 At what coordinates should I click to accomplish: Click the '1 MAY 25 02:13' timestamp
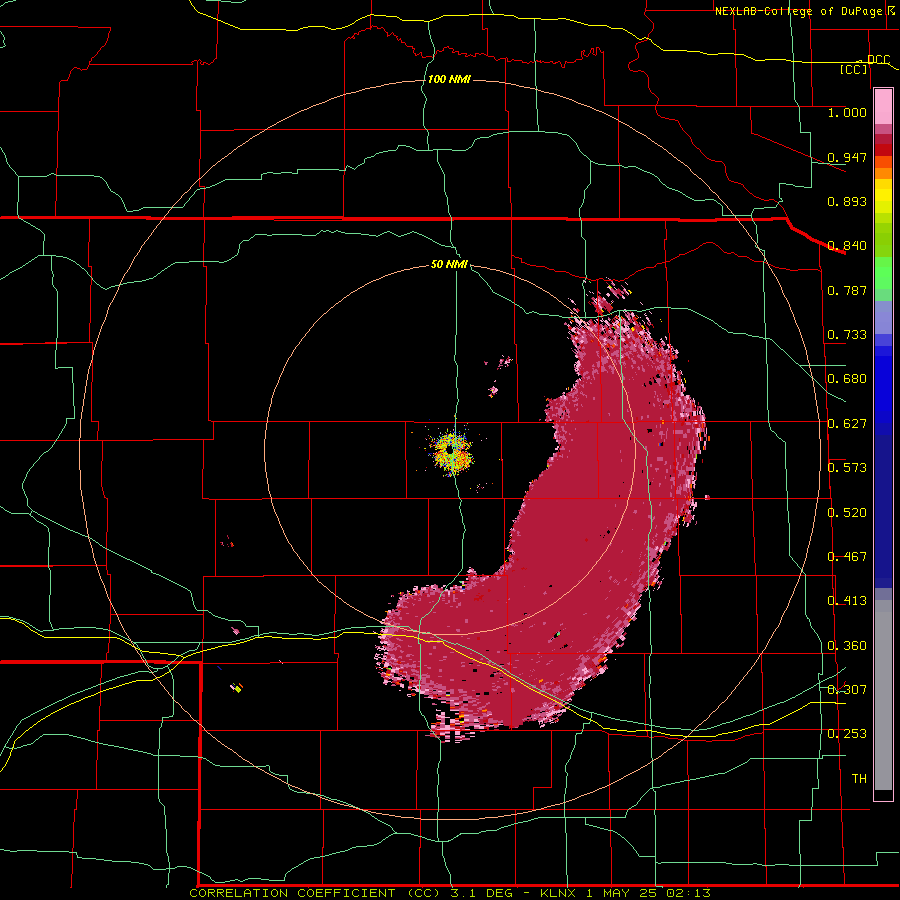tap(648, 893)
